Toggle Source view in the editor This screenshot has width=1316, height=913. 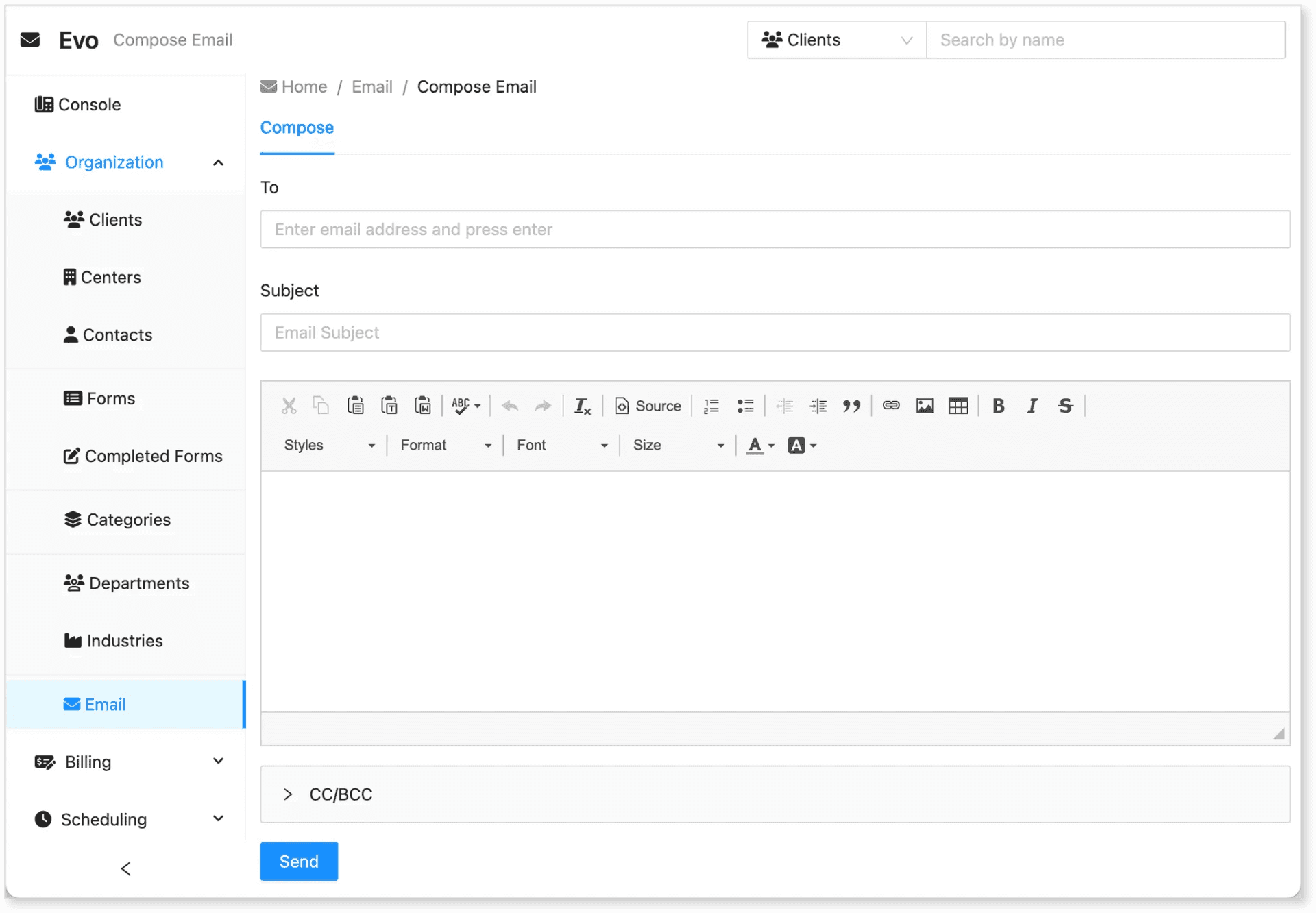(648, 406)
